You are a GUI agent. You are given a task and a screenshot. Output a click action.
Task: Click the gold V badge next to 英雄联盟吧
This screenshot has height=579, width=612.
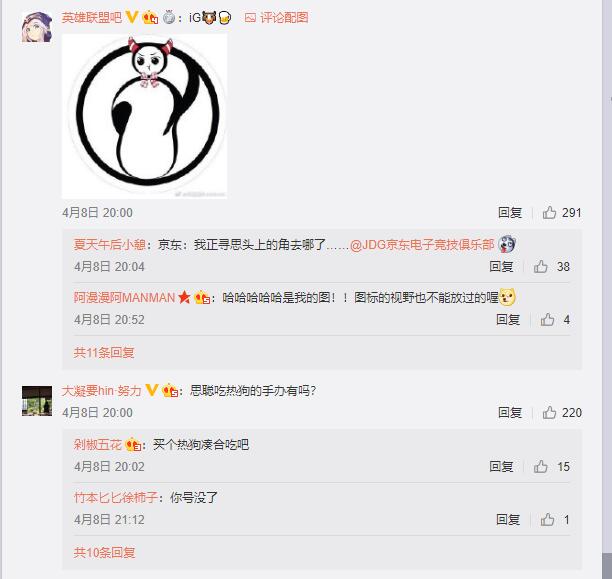point(132,17)
